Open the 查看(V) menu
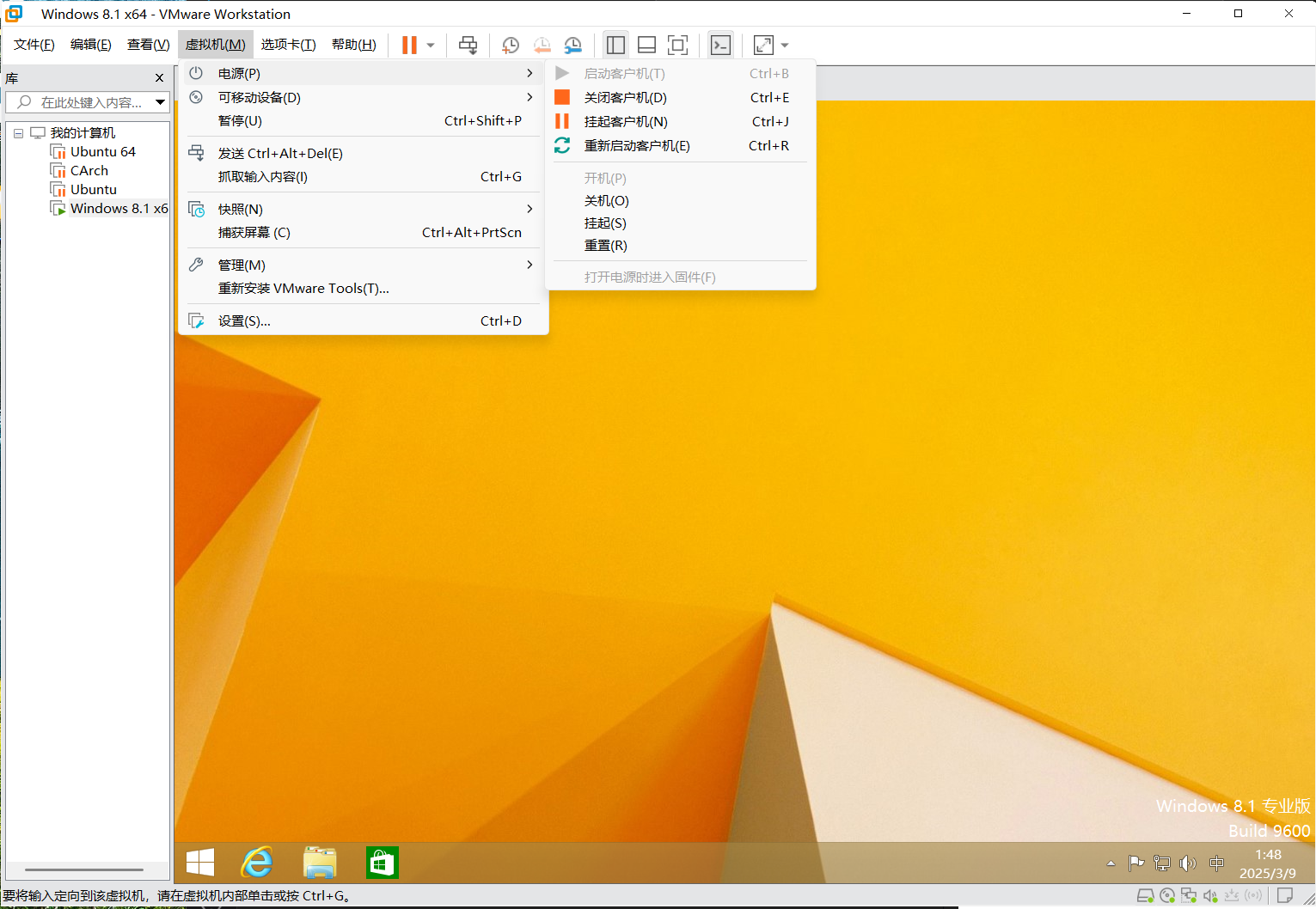 148,45
